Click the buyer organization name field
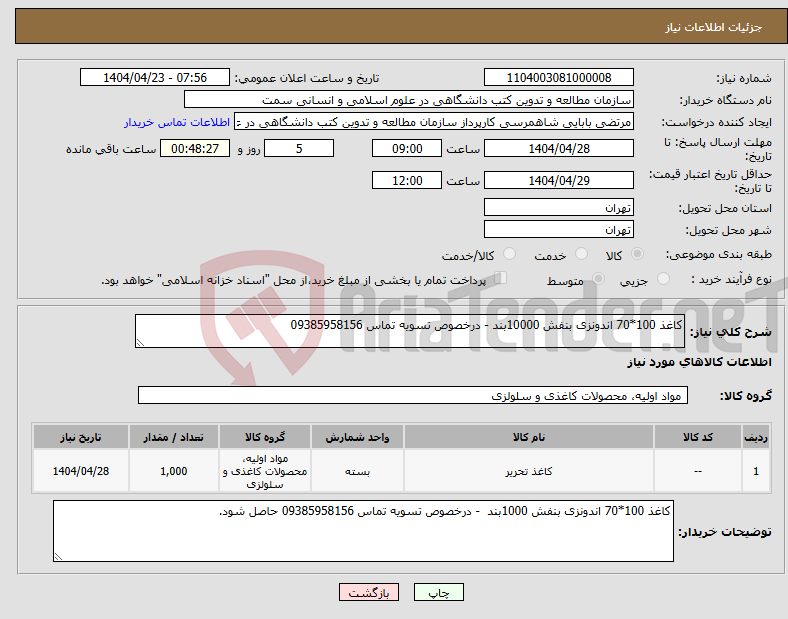The width and height of the screenshot is (788, 619). 409,99
